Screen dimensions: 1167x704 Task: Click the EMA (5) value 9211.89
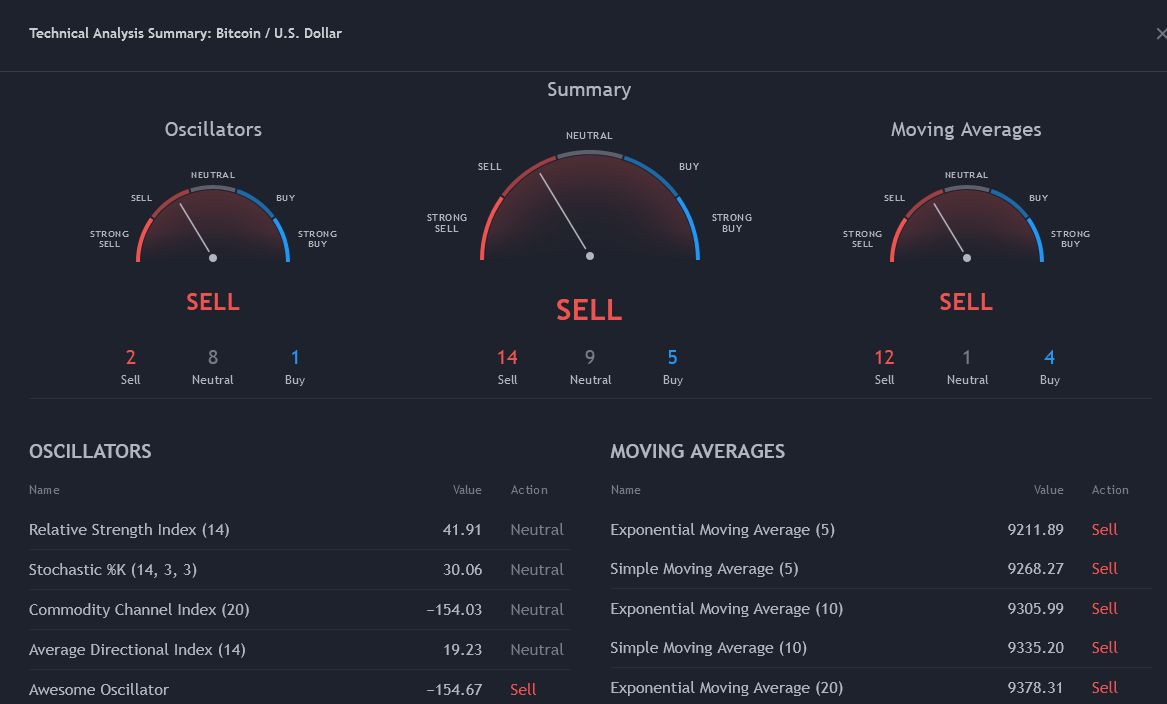[x=1035, y=530]
